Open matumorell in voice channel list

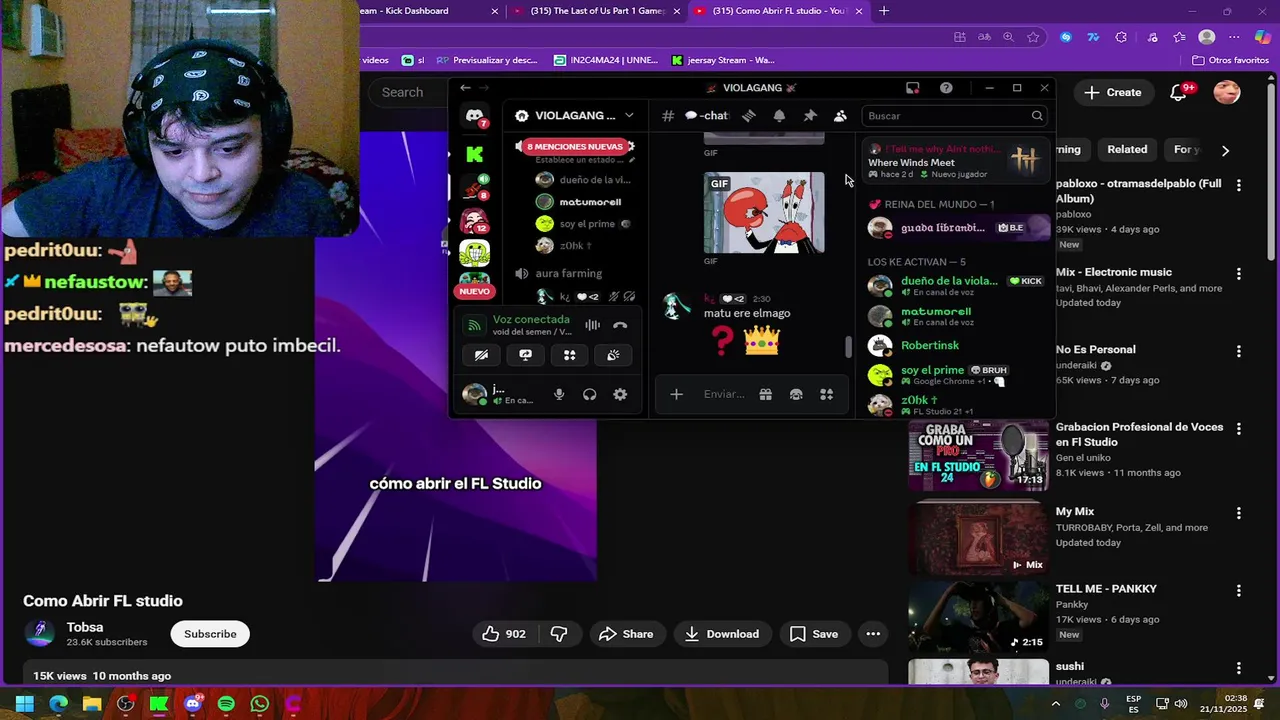pos(590,202)
